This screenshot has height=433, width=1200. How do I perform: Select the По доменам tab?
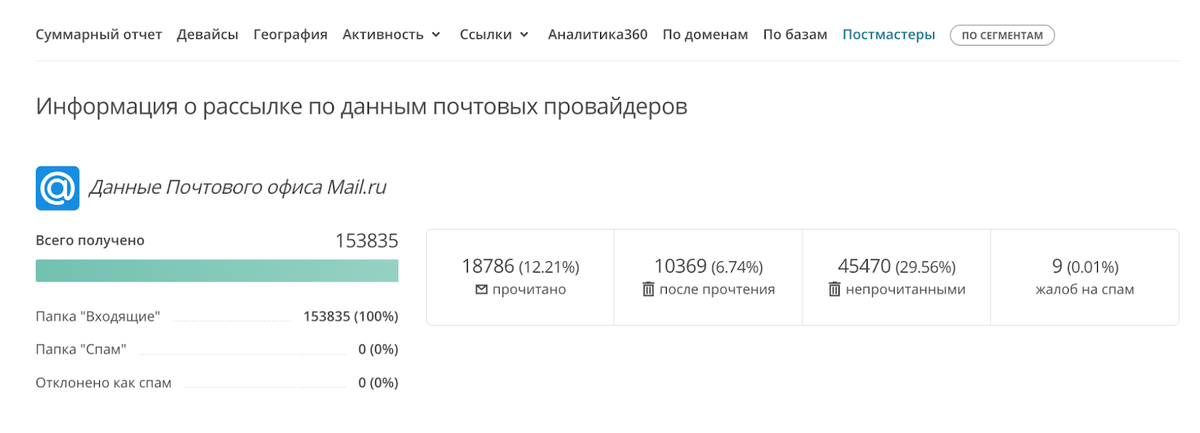pos(705,35)
